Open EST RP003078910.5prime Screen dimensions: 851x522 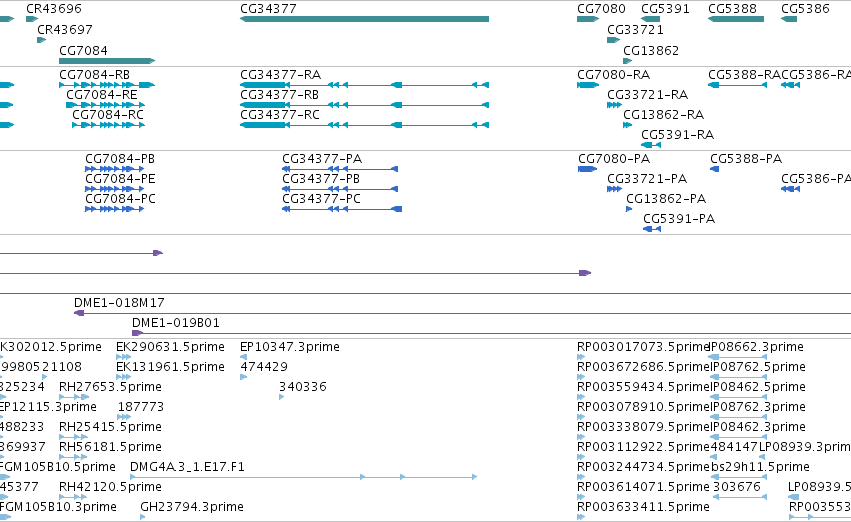643,406
